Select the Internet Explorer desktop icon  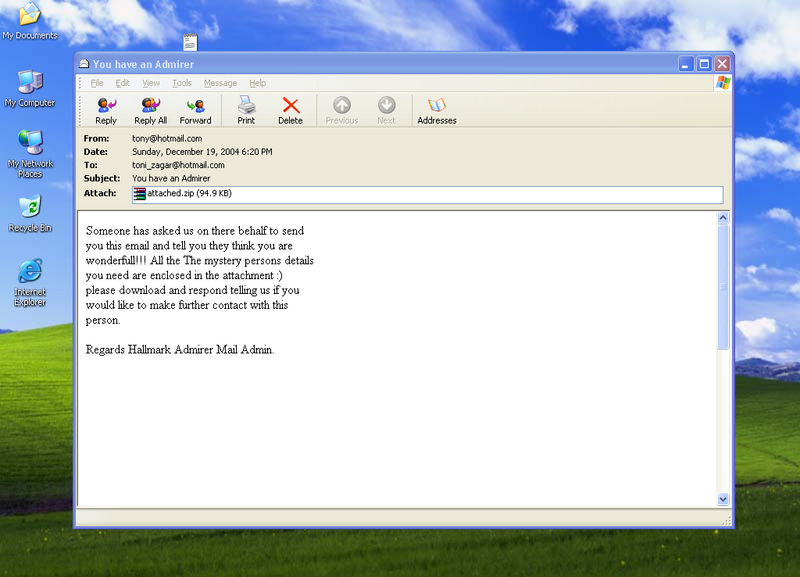(30, 278)
